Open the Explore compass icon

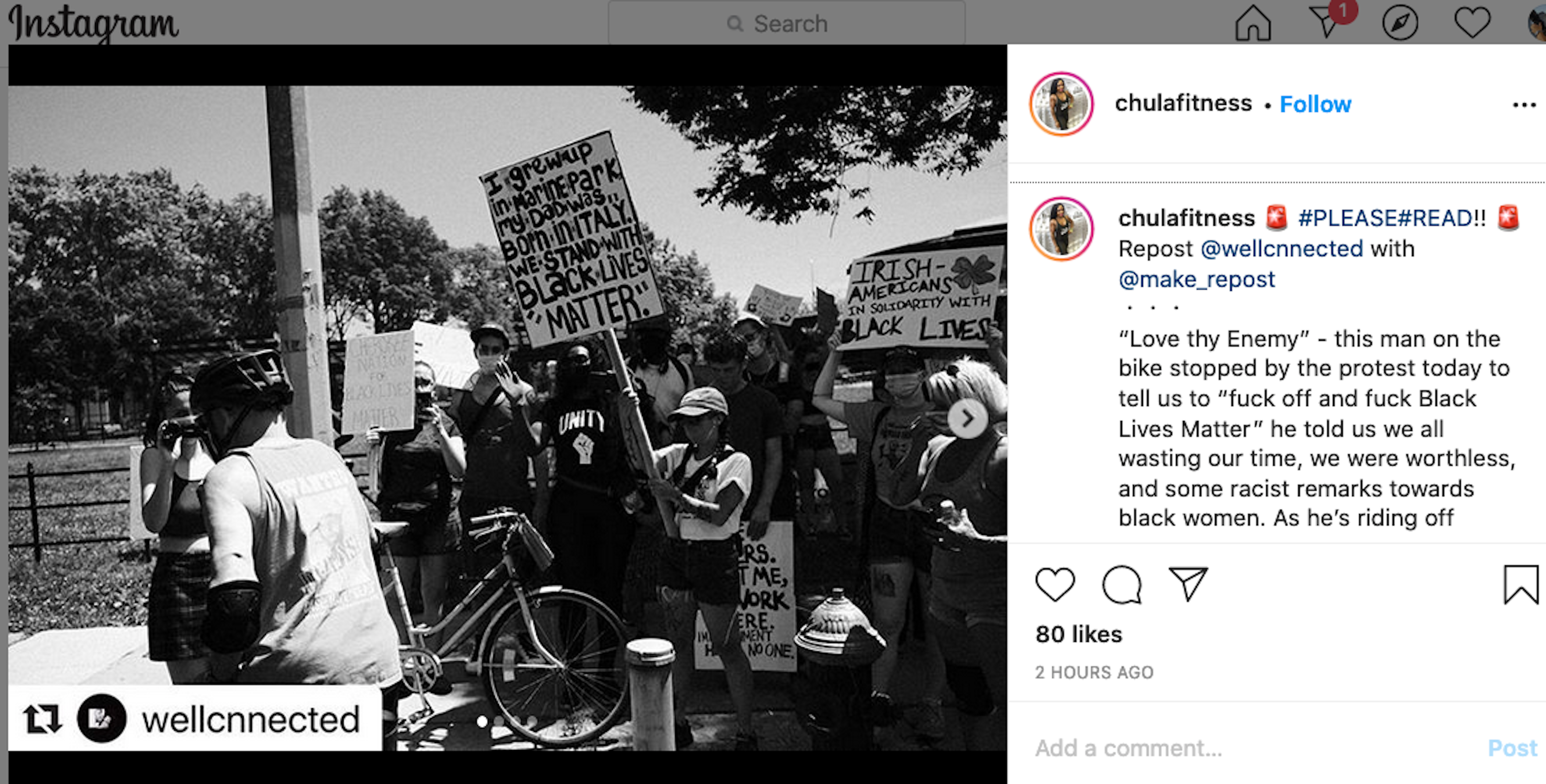click(1400, 23)
